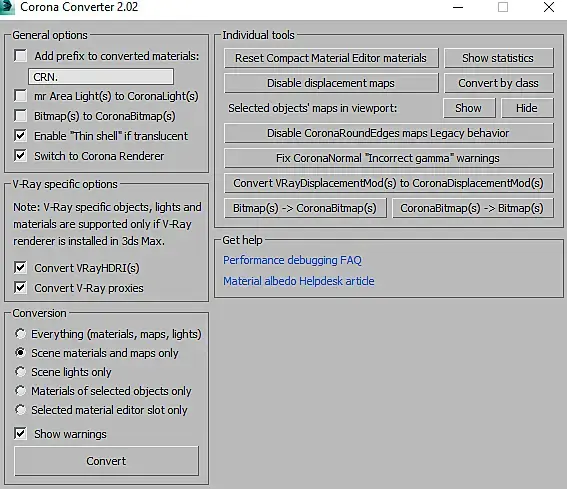Enable Add prefix to converted materials checkbox
Image resolution: width=567 pixels, height=489 pixels.
[x=20, y=56]
